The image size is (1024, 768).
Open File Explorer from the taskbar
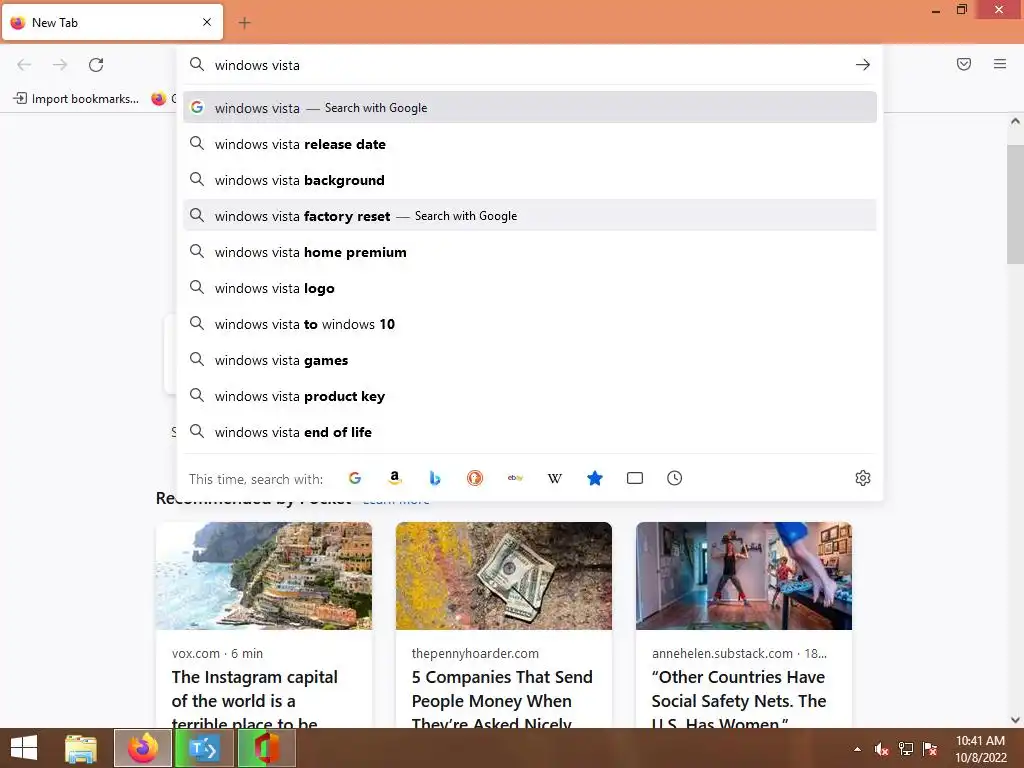click(81, 748)
